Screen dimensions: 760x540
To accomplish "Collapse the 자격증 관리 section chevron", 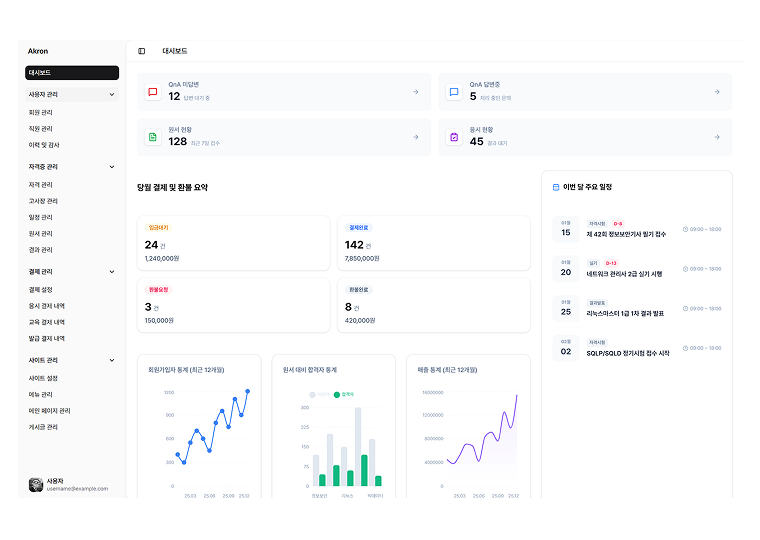I will (111, 167).
